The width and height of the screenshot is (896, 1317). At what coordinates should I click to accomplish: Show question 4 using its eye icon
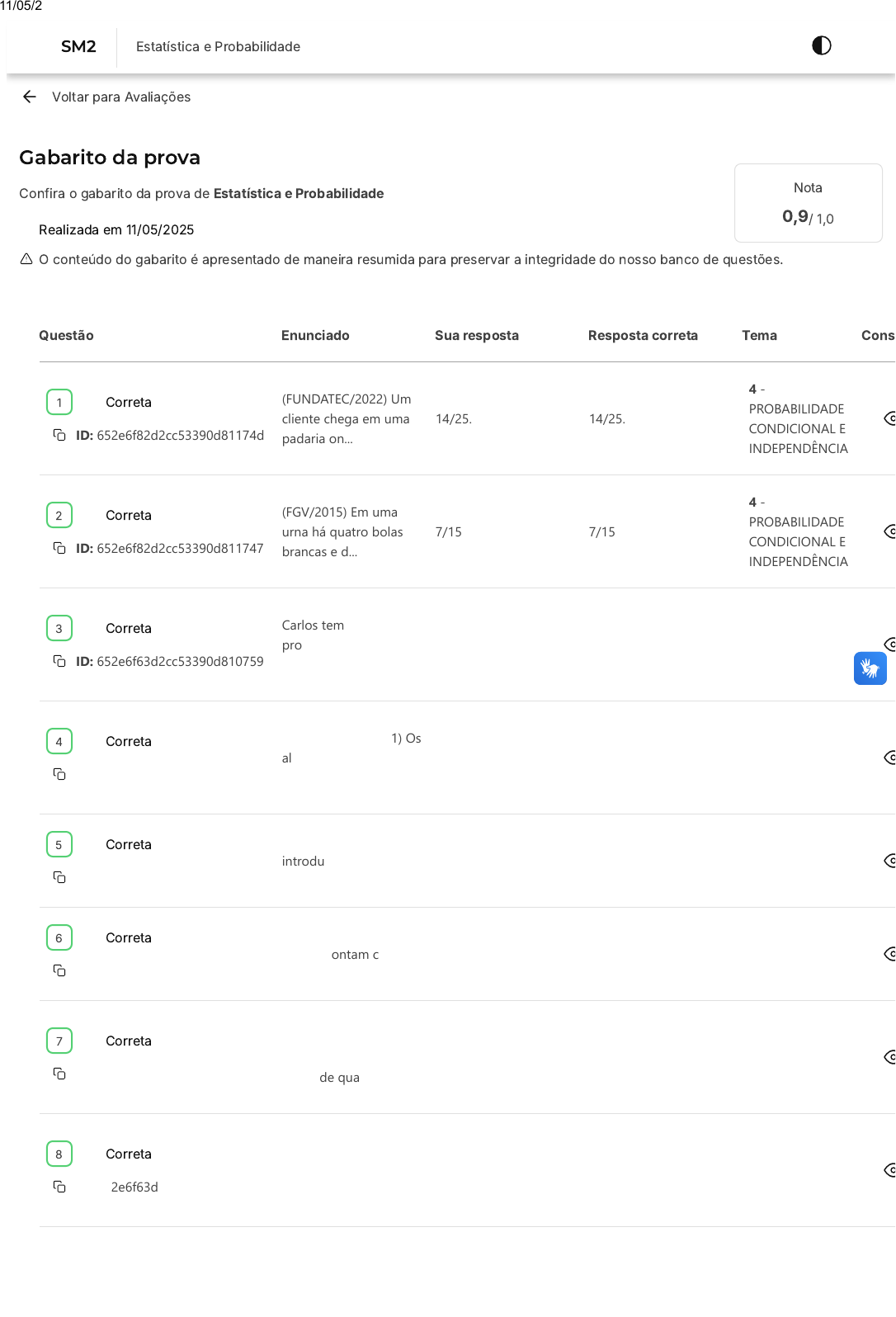tap(889, 758)
